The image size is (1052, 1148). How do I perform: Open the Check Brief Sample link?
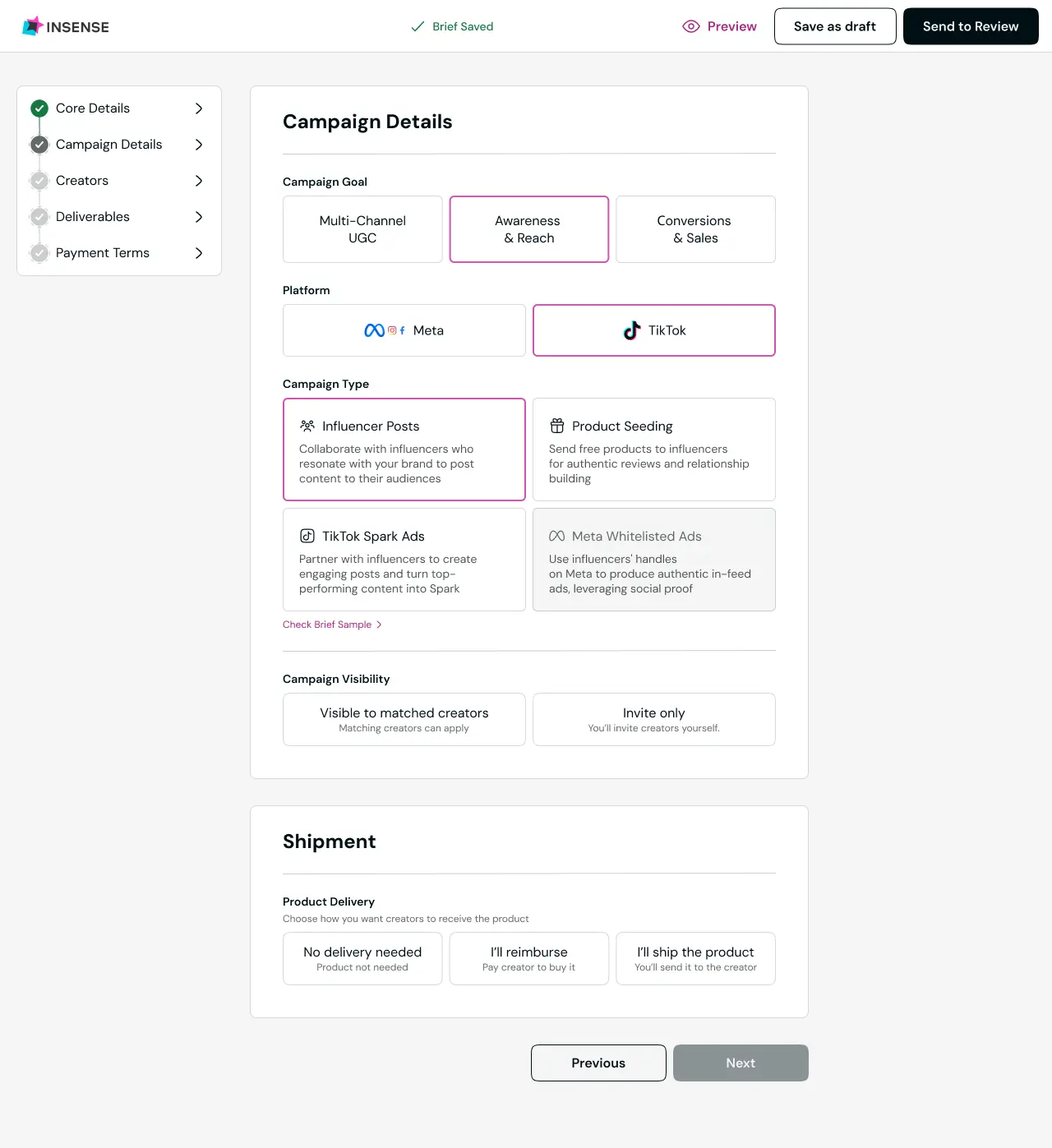click(332, 625)
